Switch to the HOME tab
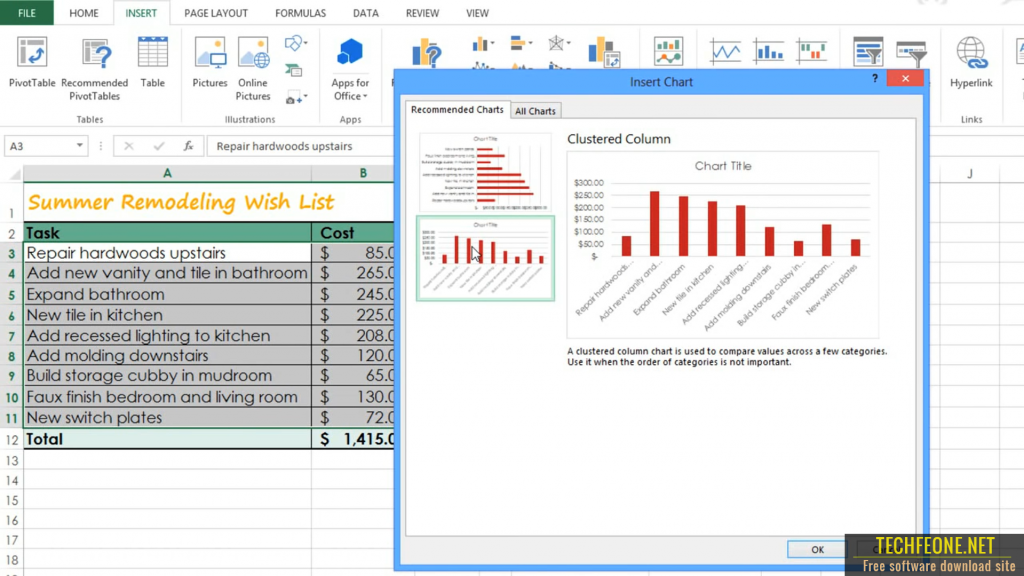Image resolution: width=1024 pixels, height=576 pixels. pyautogui.click(x=84, y=13)
